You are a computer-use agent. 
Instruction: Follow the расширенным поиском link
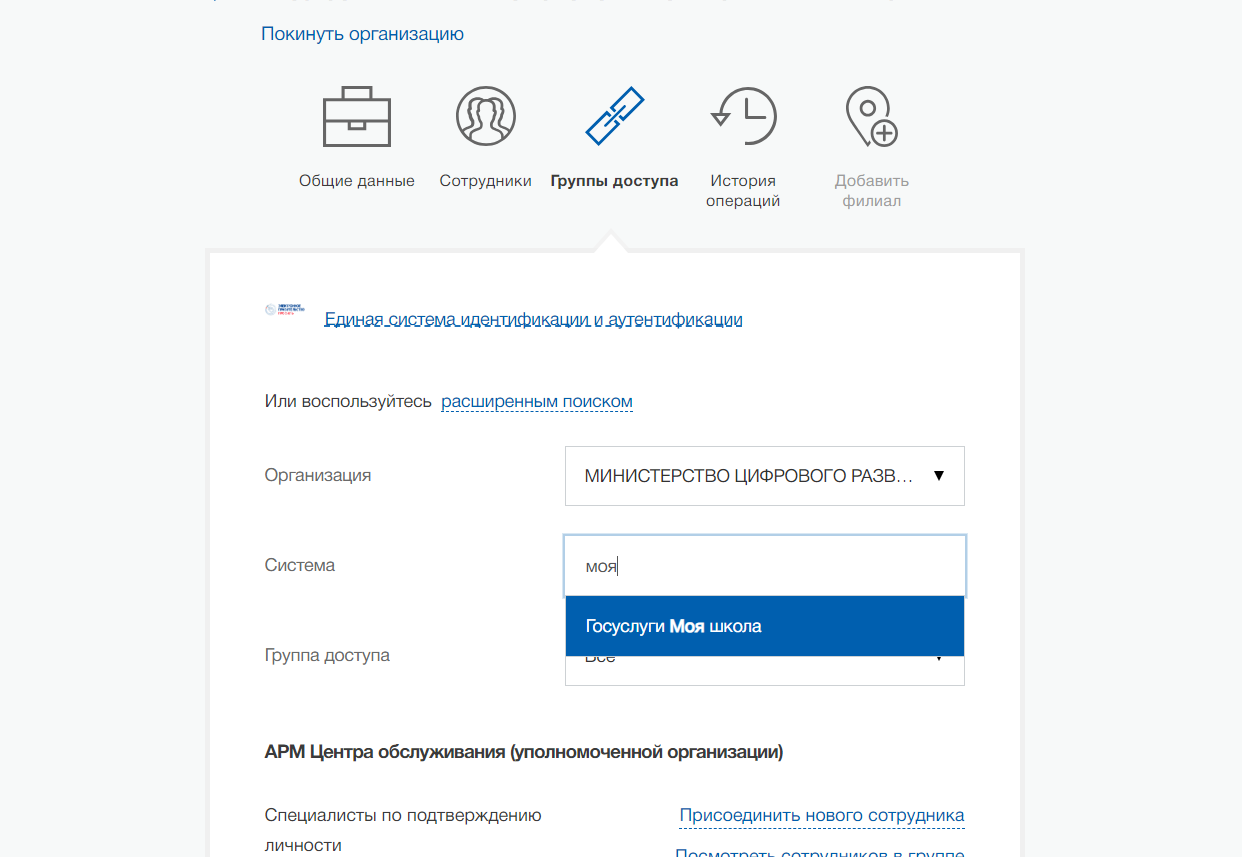click(x=537, y=401)
